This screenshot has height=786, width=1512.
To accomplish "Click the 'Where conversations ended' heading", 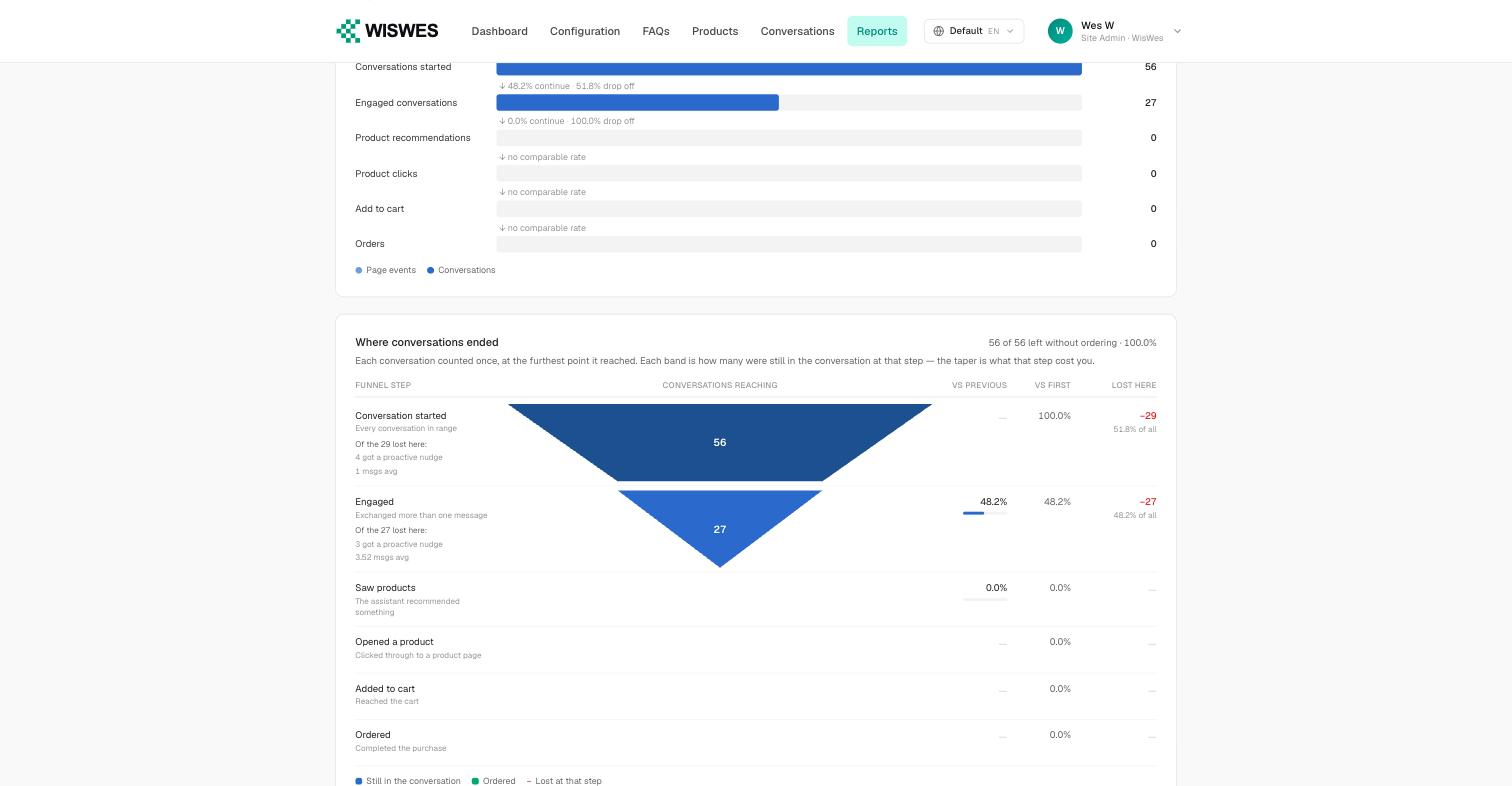I will point(427,342).
